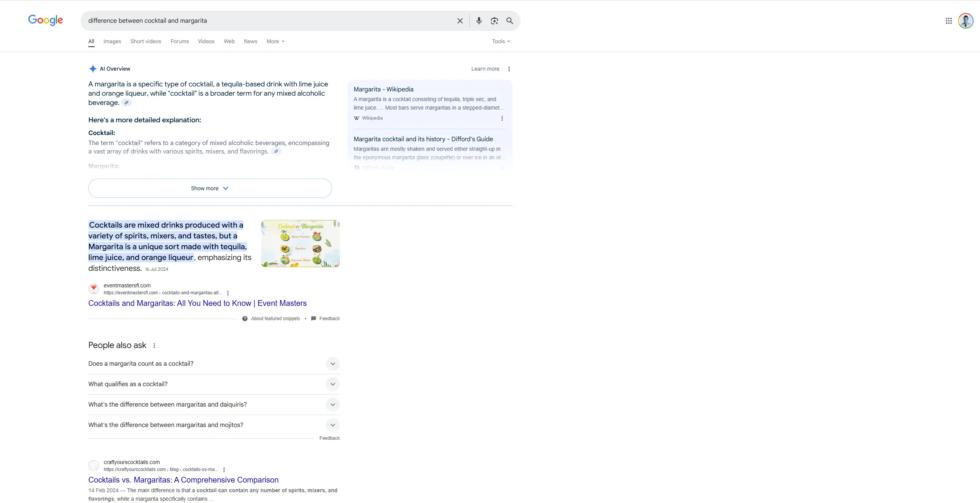
Task: Expand the margaritas and daiquiris question
Action: [214, 404]
